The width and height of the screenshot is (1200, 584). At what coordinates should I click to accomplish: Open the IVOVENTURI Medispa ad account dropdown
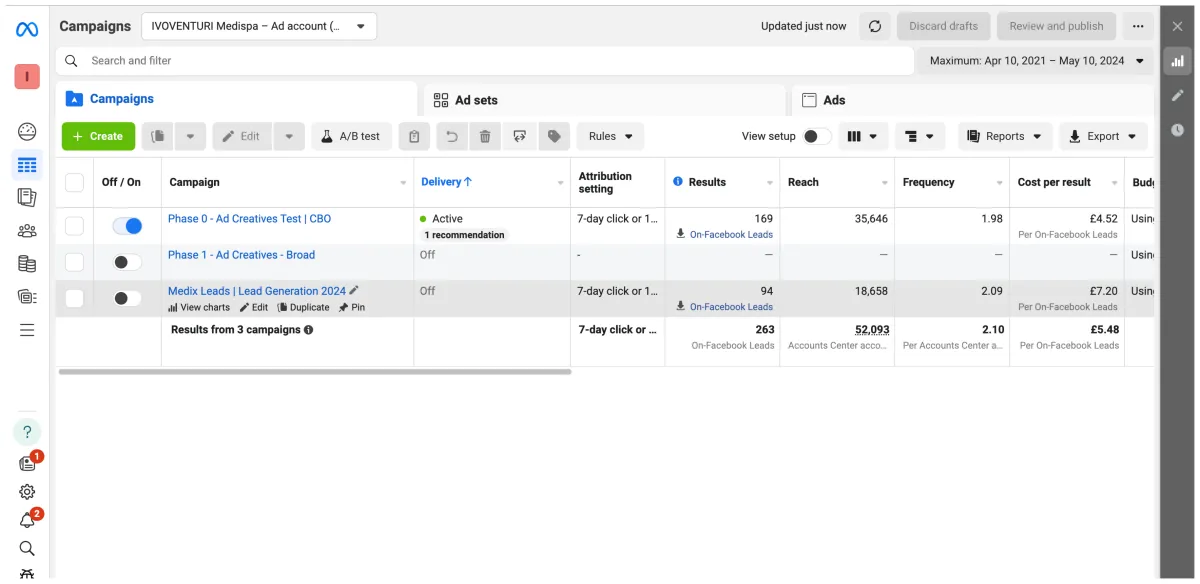pyautogui.click(x=259, y=26)
